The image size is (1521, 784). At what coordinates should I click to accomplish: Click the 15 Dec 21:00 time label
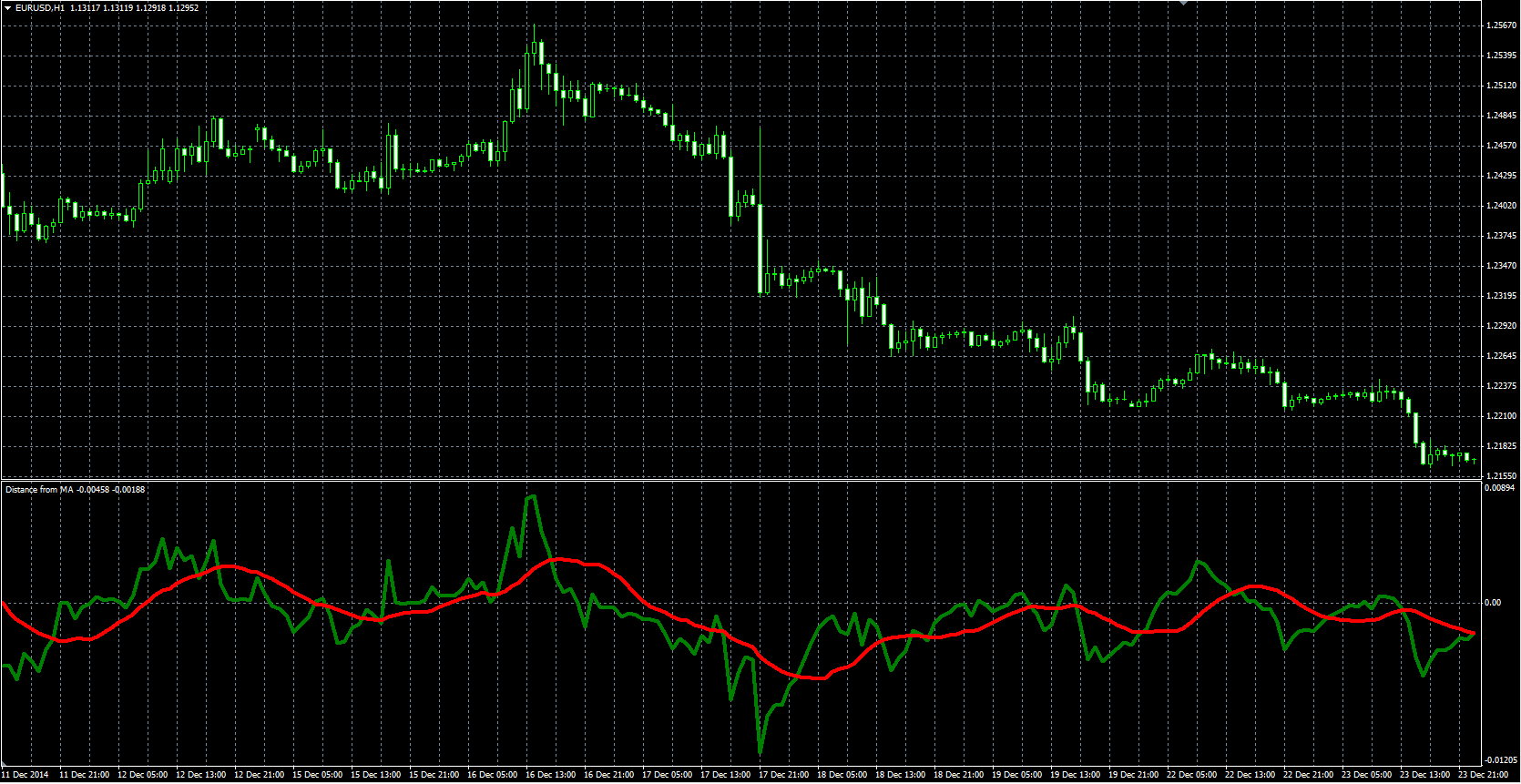(x=434, y=775)
